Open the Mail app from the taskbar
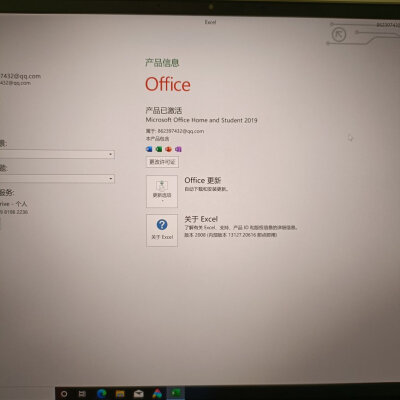 coord(138,394)
